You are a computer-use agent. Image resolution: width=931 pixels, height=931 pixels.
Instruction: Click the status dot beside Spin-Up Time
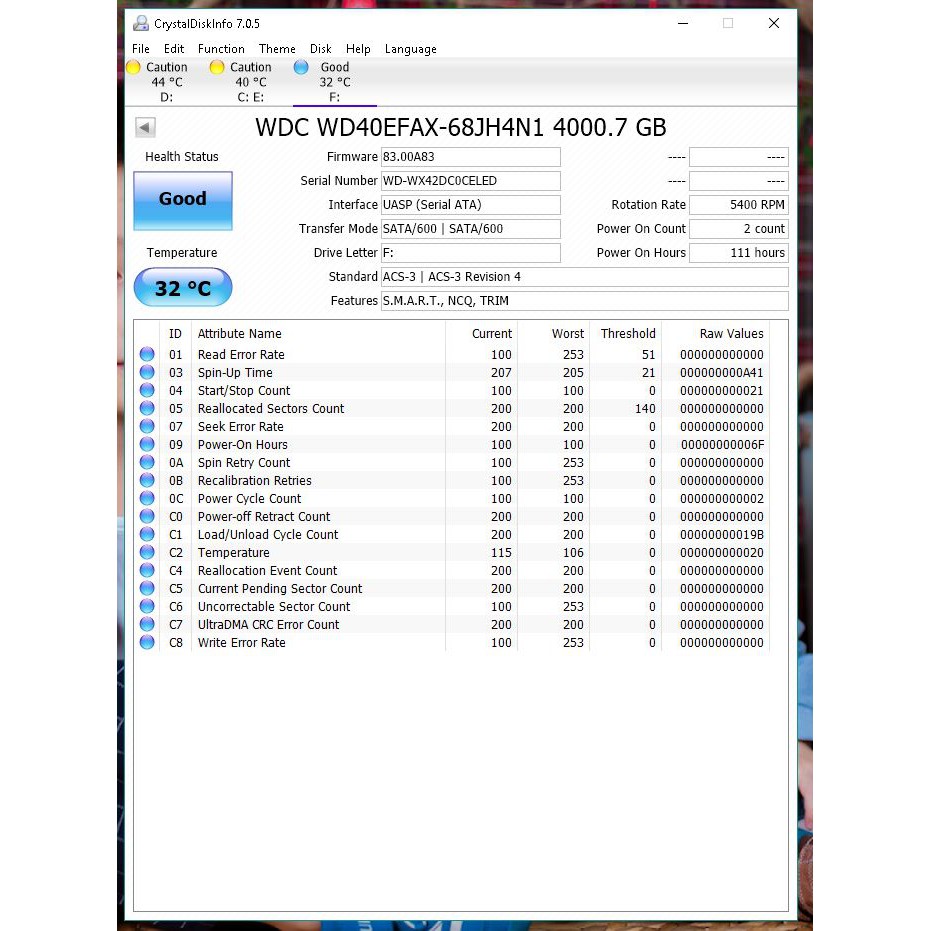coord(147,372)
